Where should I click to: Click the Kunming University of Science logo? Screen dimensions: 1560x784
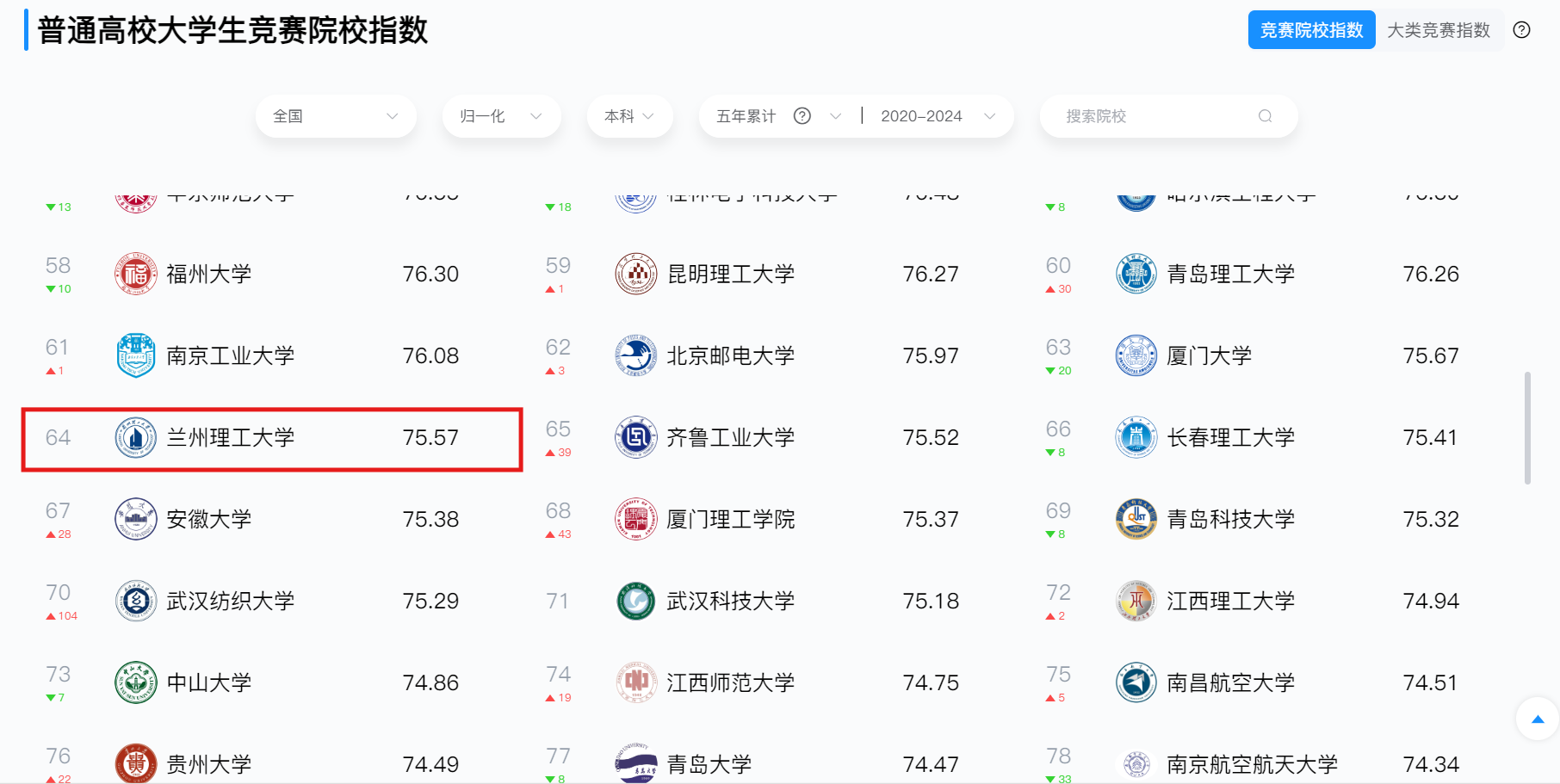tap(636, 274)
